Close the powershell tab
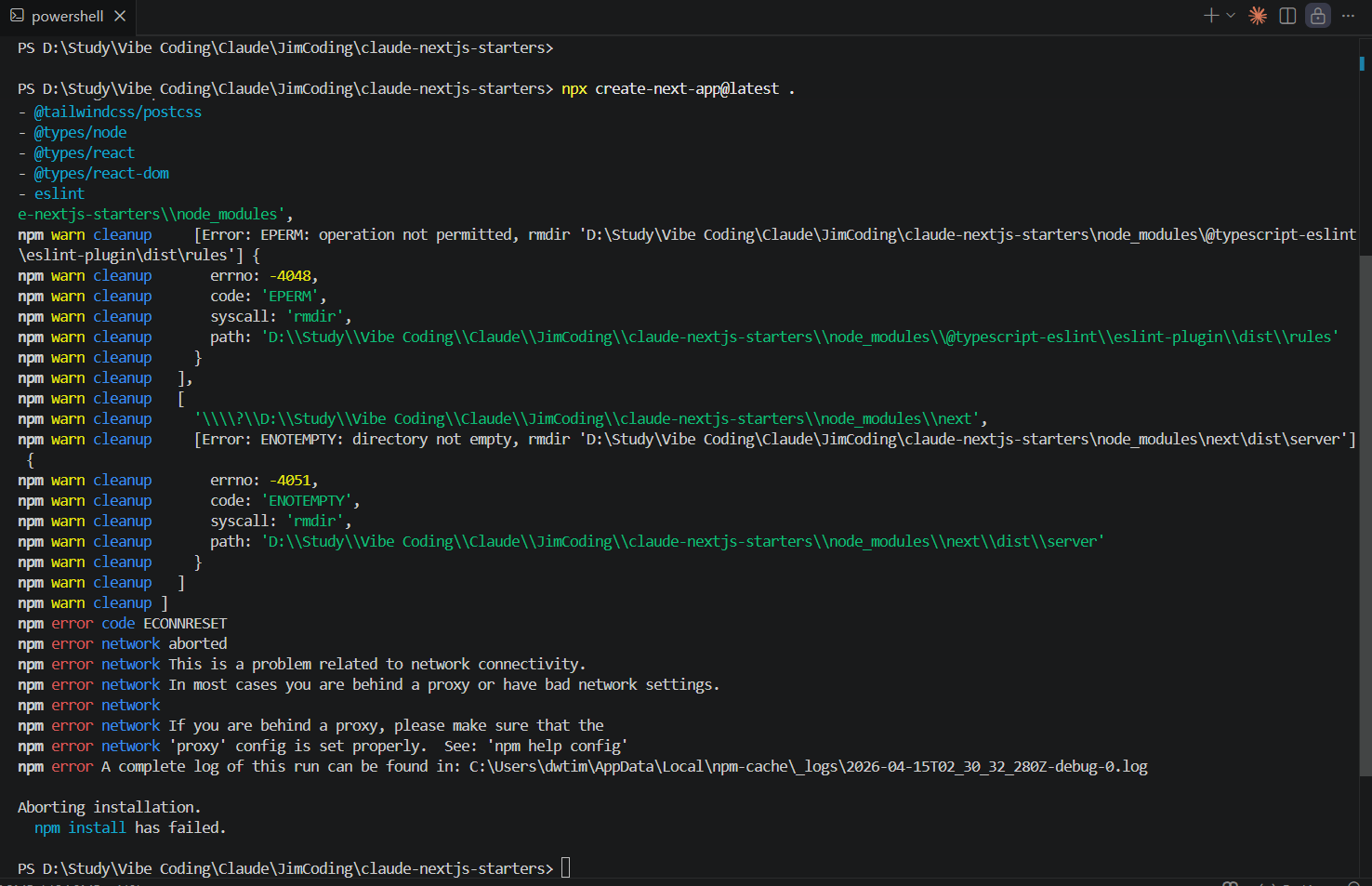 click(120, 16)
